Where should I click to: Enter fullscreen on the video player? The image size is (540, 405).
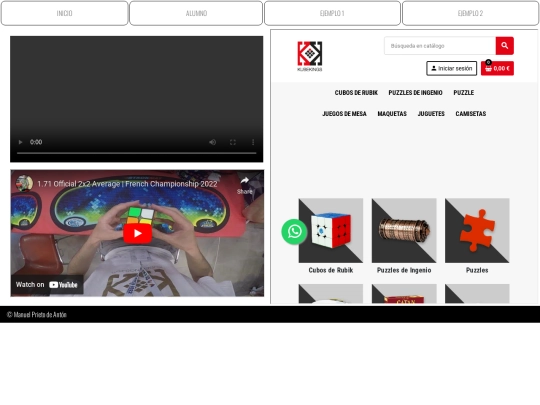coord(233,142)
